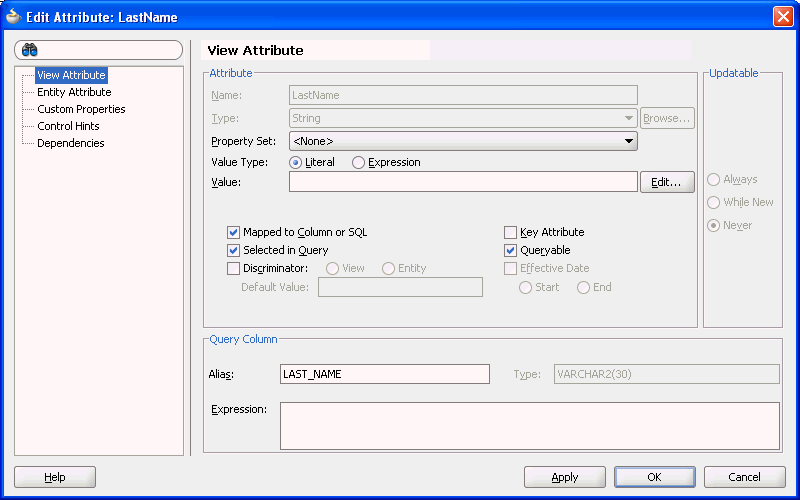Select the Start effective date option
The height and width of the screenshot is (500, 800).
tap(525, 287)
